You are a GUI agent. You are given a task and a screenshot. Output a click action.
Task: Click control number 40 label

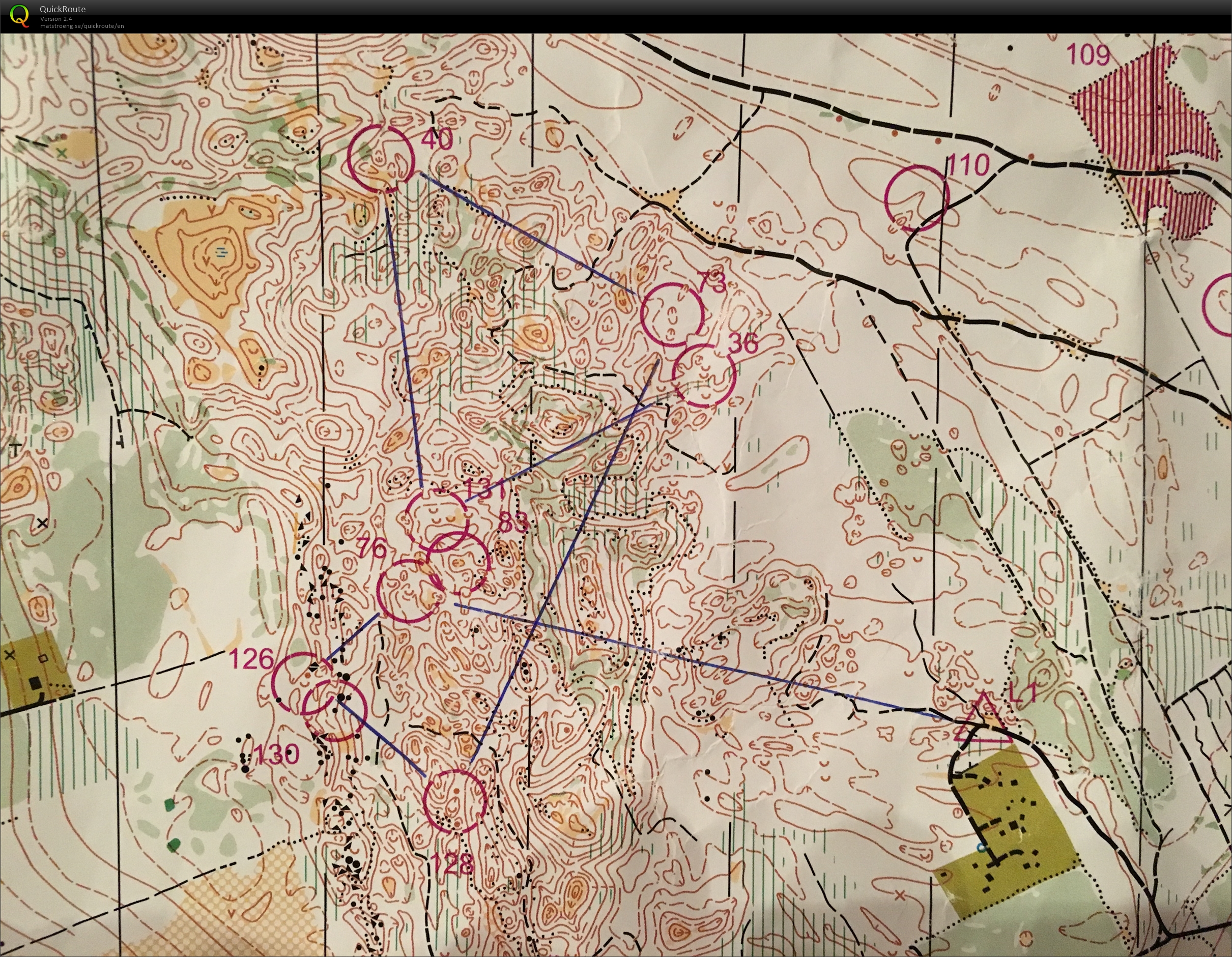[x=437, y=139]
